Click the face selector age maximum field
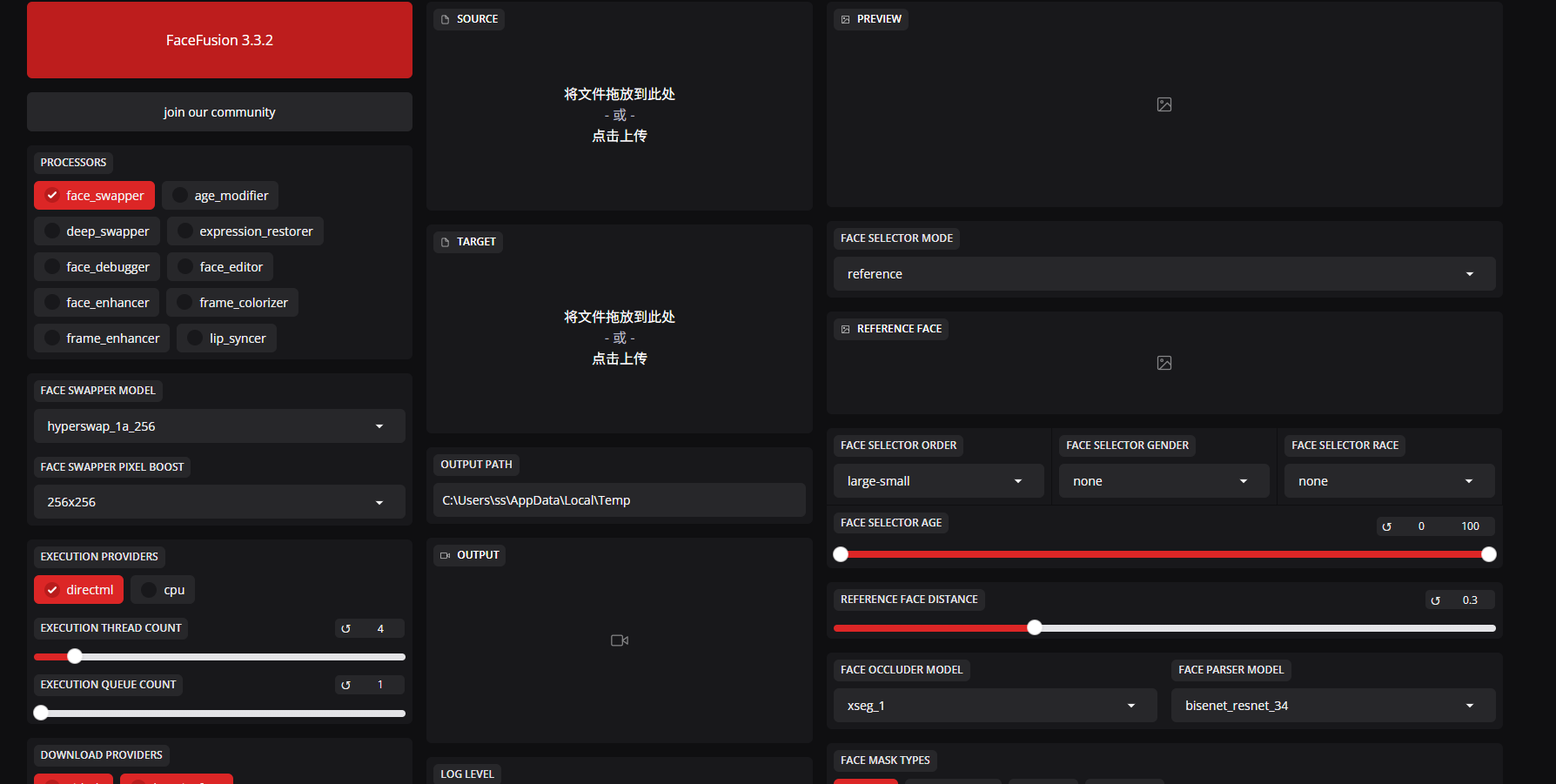Viewport: 1556px width, 784px height. click(x=1471, y=526)
